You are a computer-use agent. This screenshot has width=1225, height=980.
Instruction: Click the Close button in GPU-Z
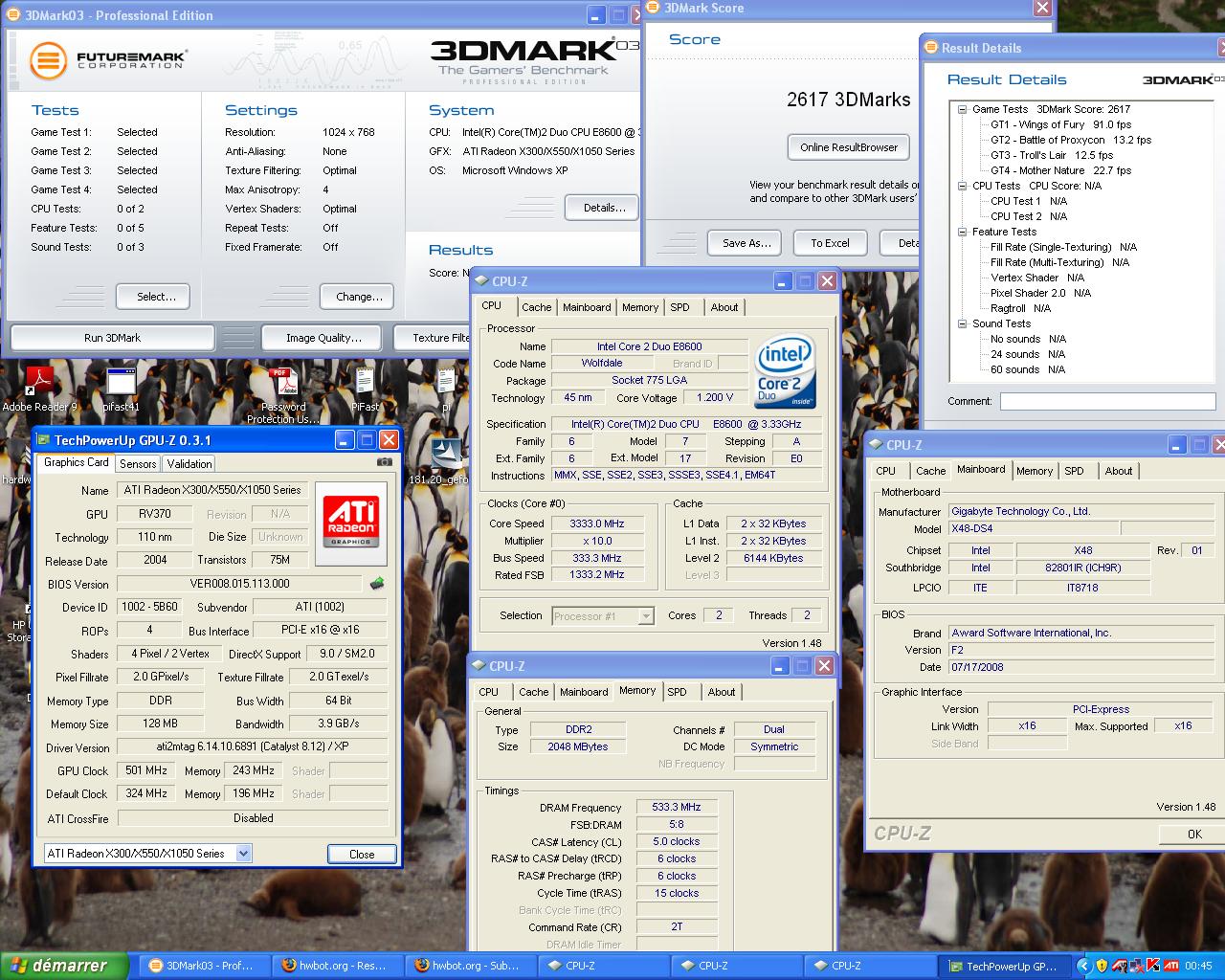point(362,854)
